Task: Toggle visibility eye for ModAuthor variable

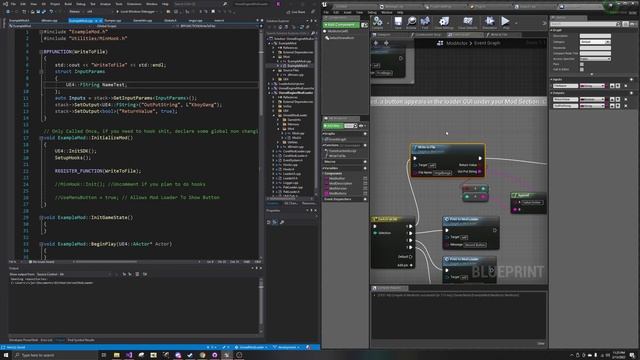Action: (365, 178)
